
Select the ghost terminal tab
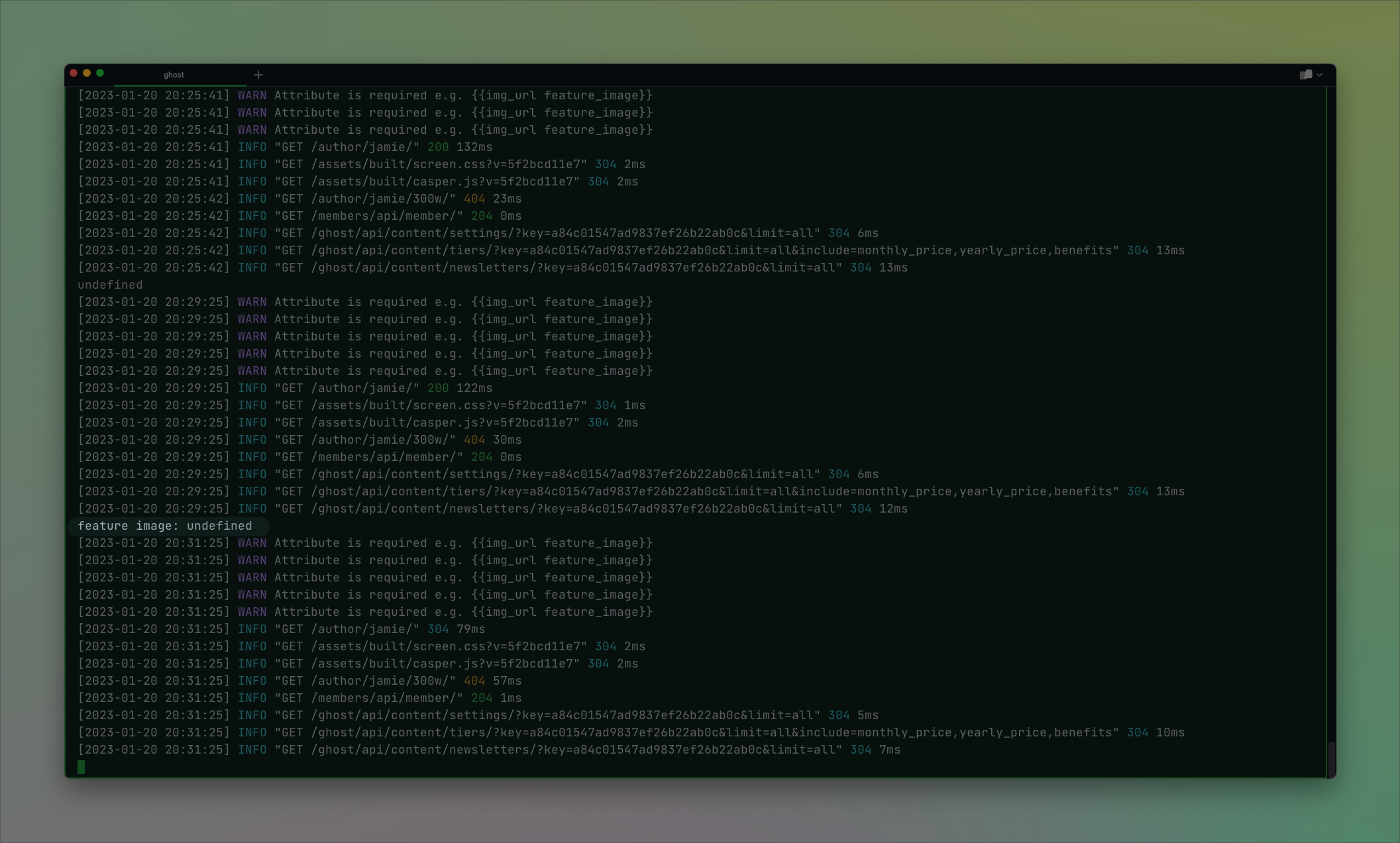174,75
